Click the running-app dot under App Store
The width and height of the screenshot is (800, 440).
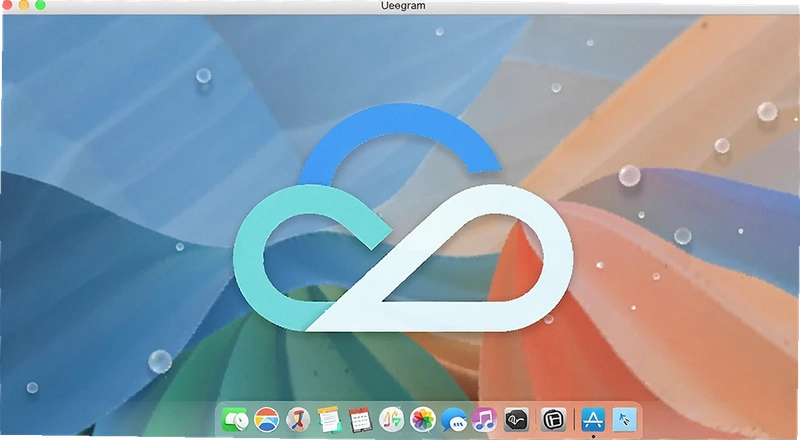click(593, 436)
